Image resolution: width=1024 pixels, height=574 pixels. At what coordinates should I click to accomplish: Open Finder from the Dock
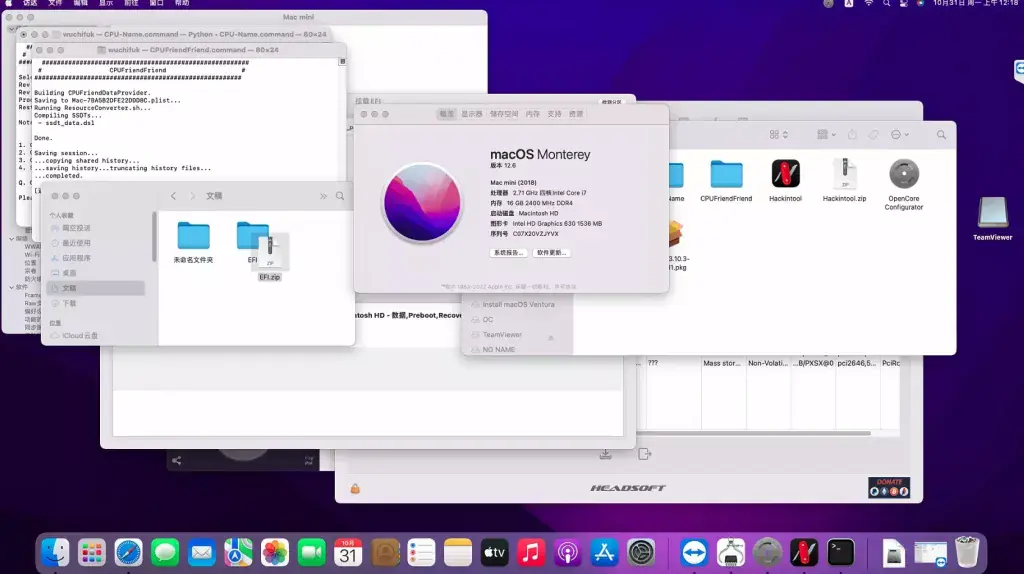tap(55, 553)
